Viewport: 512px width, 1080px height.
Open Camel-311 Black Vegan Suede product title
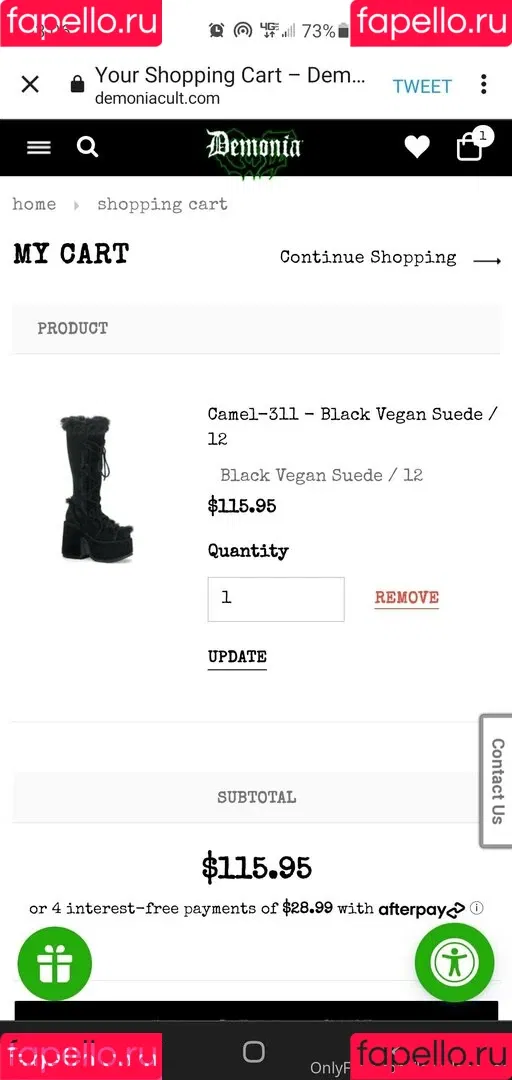(352, 426)
